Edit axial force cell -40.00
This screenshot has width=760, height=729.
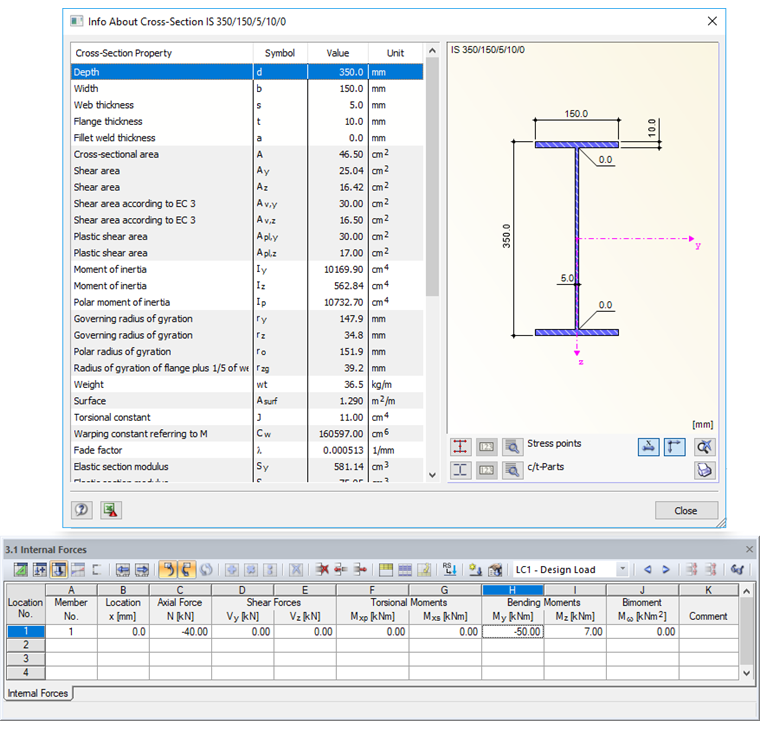click(x=180, y=632)
